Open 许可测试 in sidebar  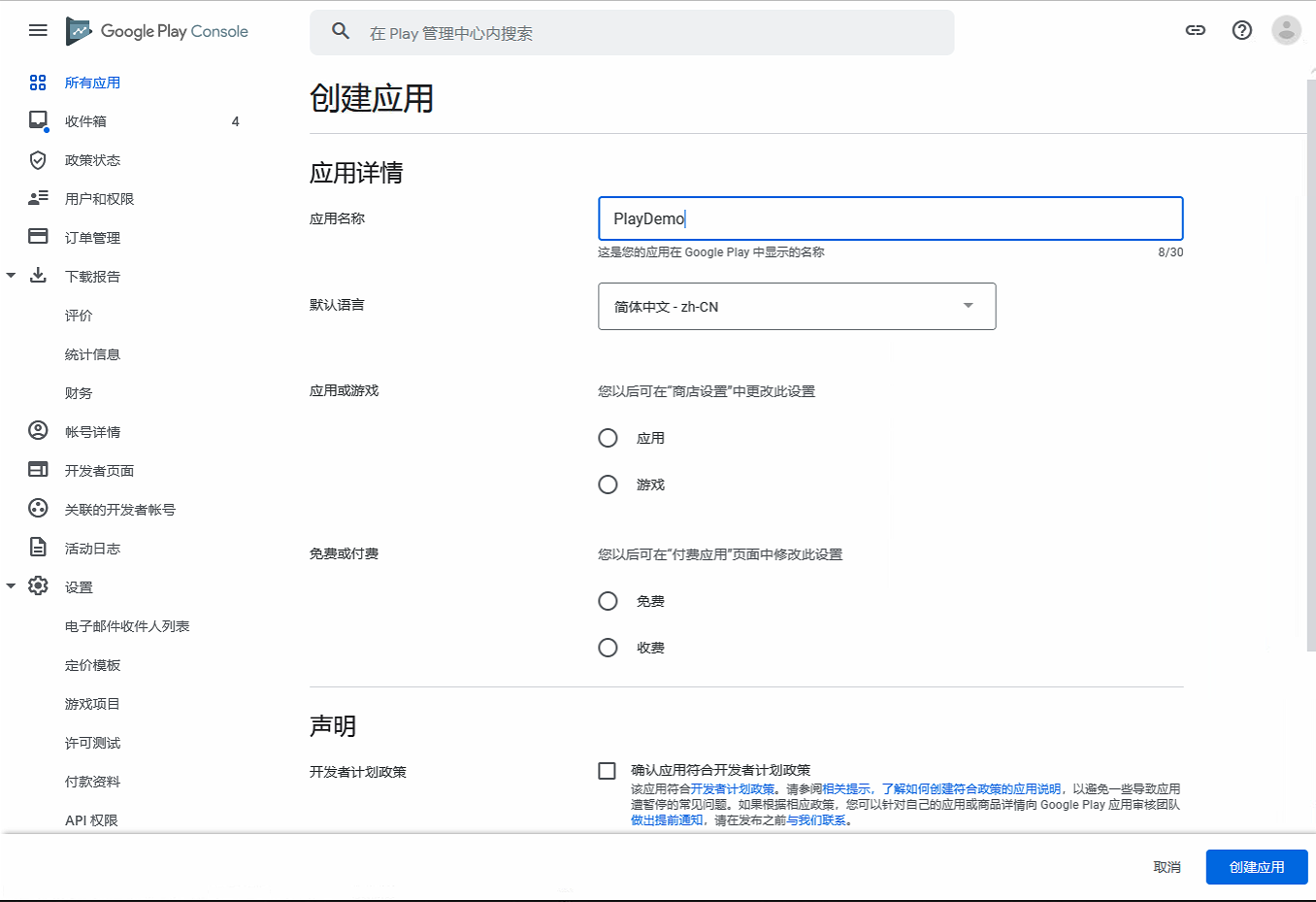92,743
